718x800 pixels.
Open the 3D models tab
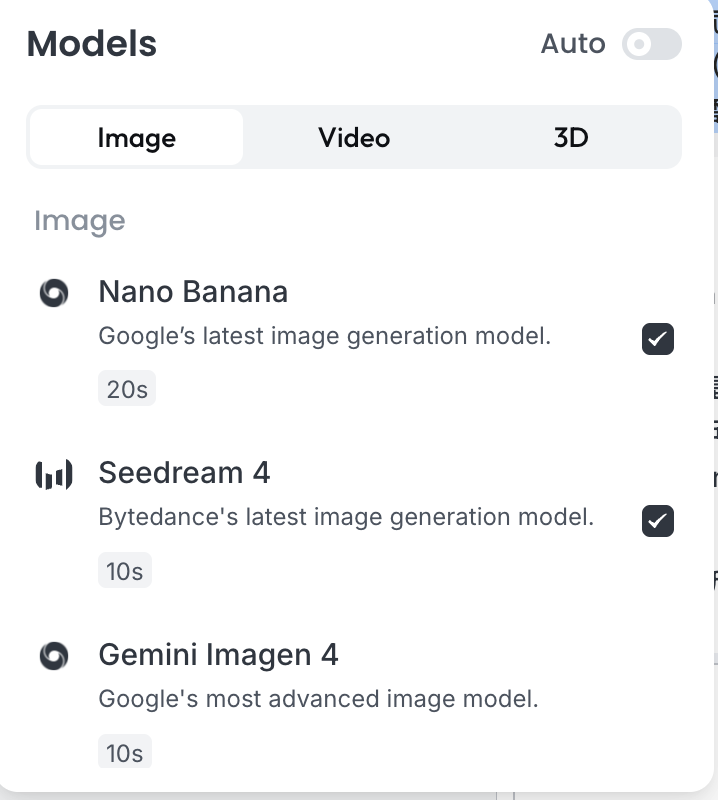(571, 137)
